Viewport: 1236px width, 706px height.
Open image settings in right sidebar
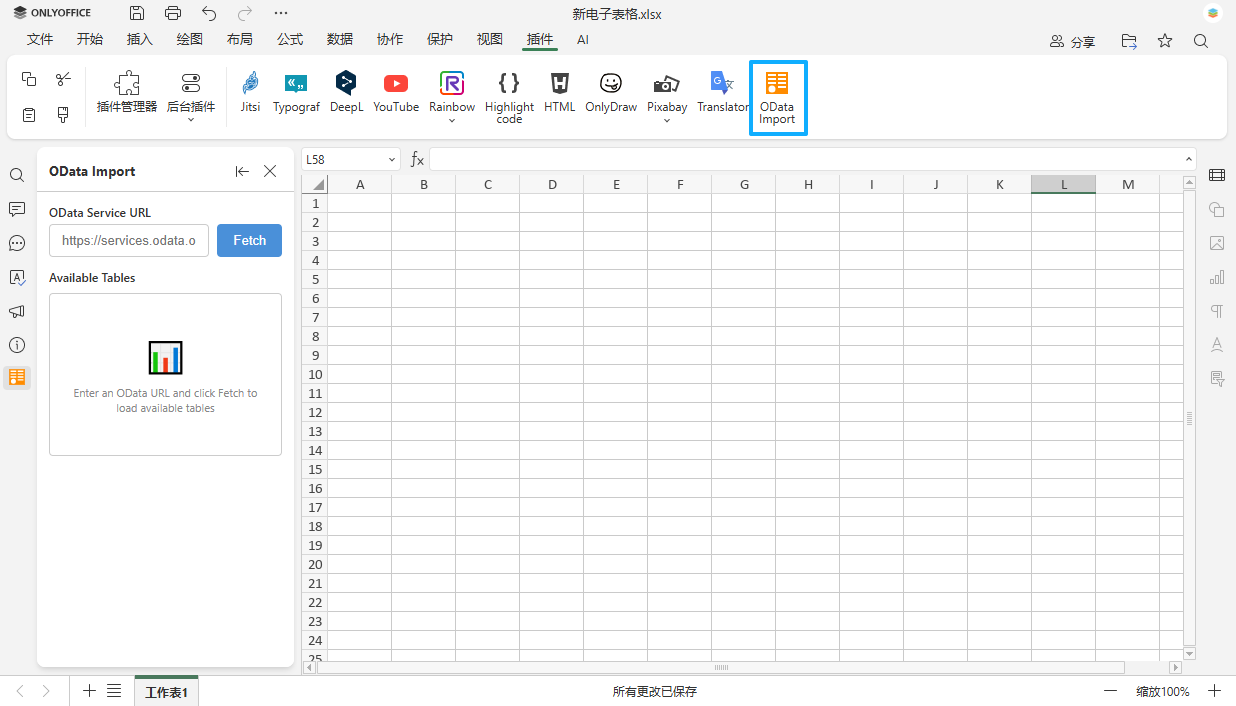click(1217, 243)
